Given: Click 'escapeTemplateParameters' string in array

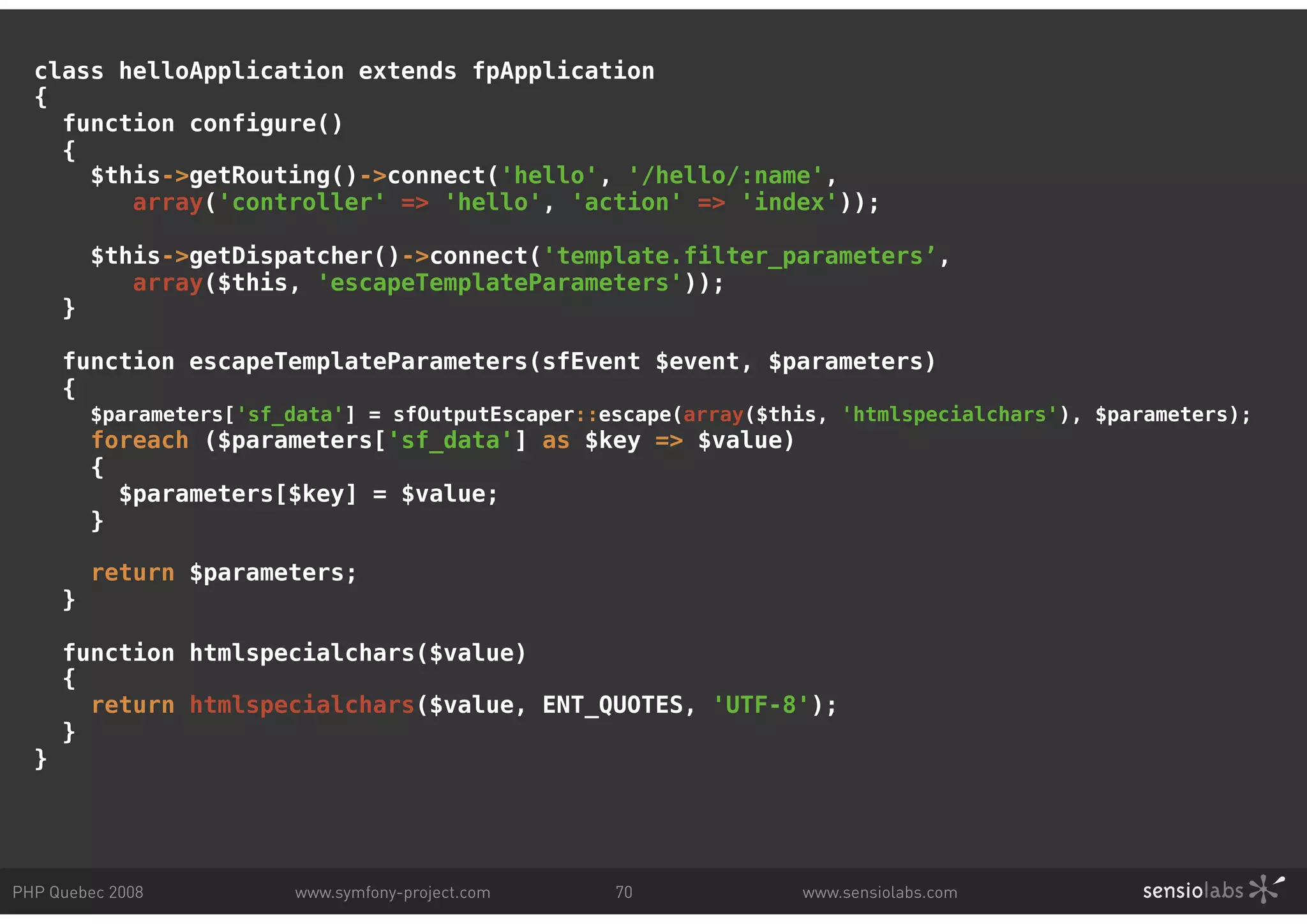Looking at the screenshot, I should 500,283.
